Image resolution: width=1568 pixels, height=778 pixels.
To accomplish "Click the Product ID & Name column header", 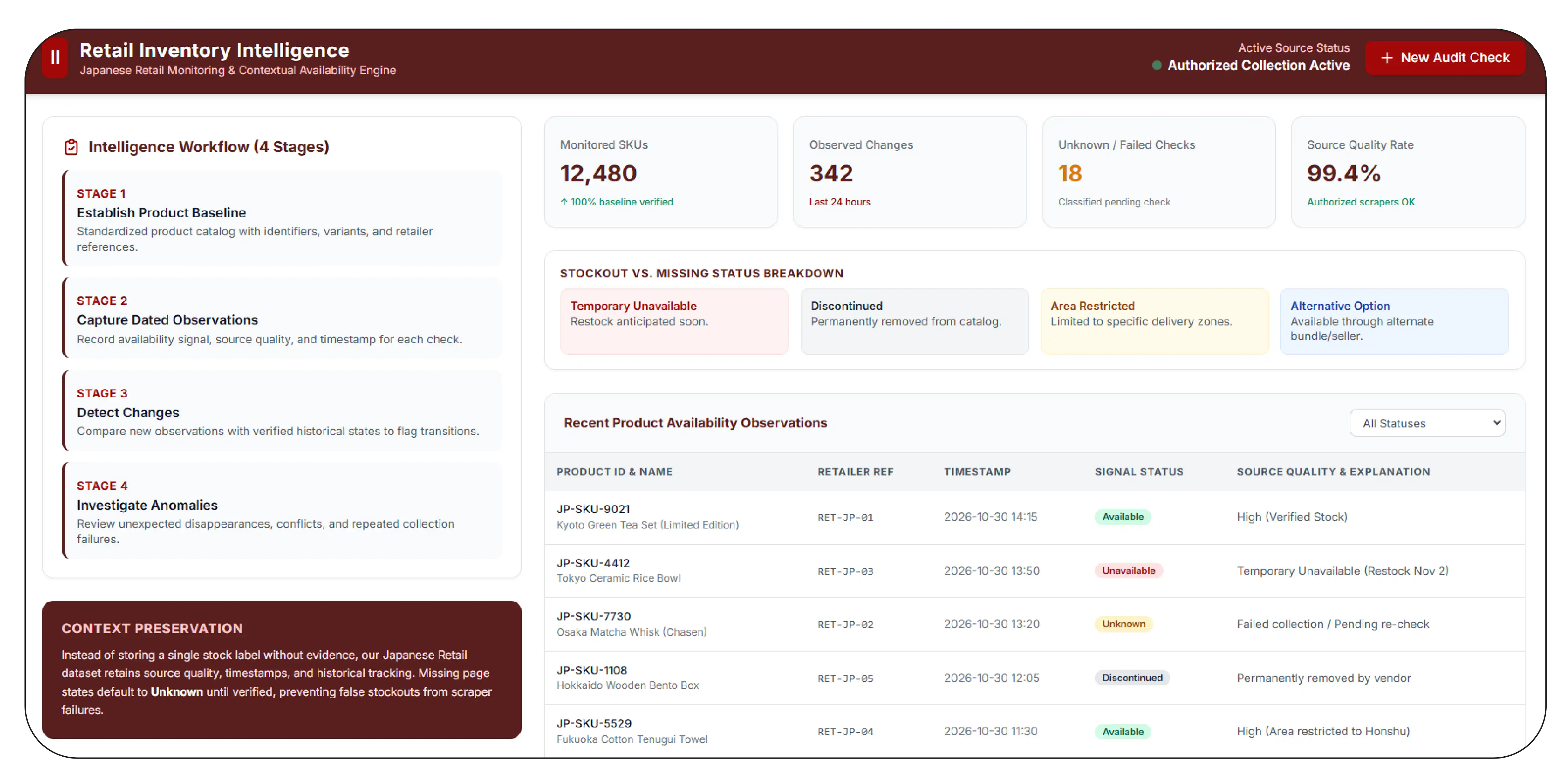I will (614, 471).
